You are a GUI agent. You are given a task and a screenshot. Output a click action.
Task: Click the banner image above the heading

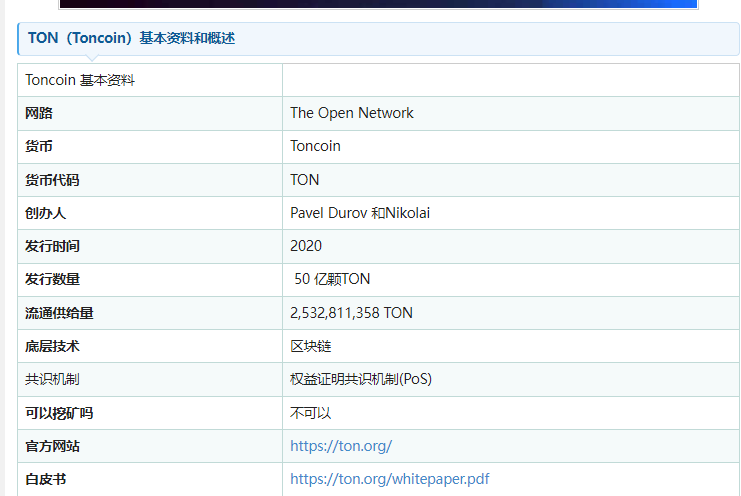(378, 4)
